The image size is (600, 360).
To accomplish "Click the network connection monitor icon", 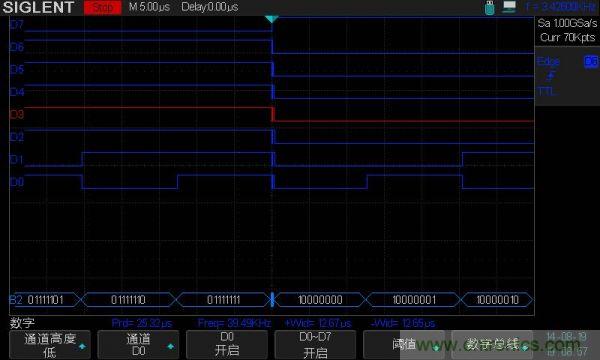I will (x=509, y=7).
